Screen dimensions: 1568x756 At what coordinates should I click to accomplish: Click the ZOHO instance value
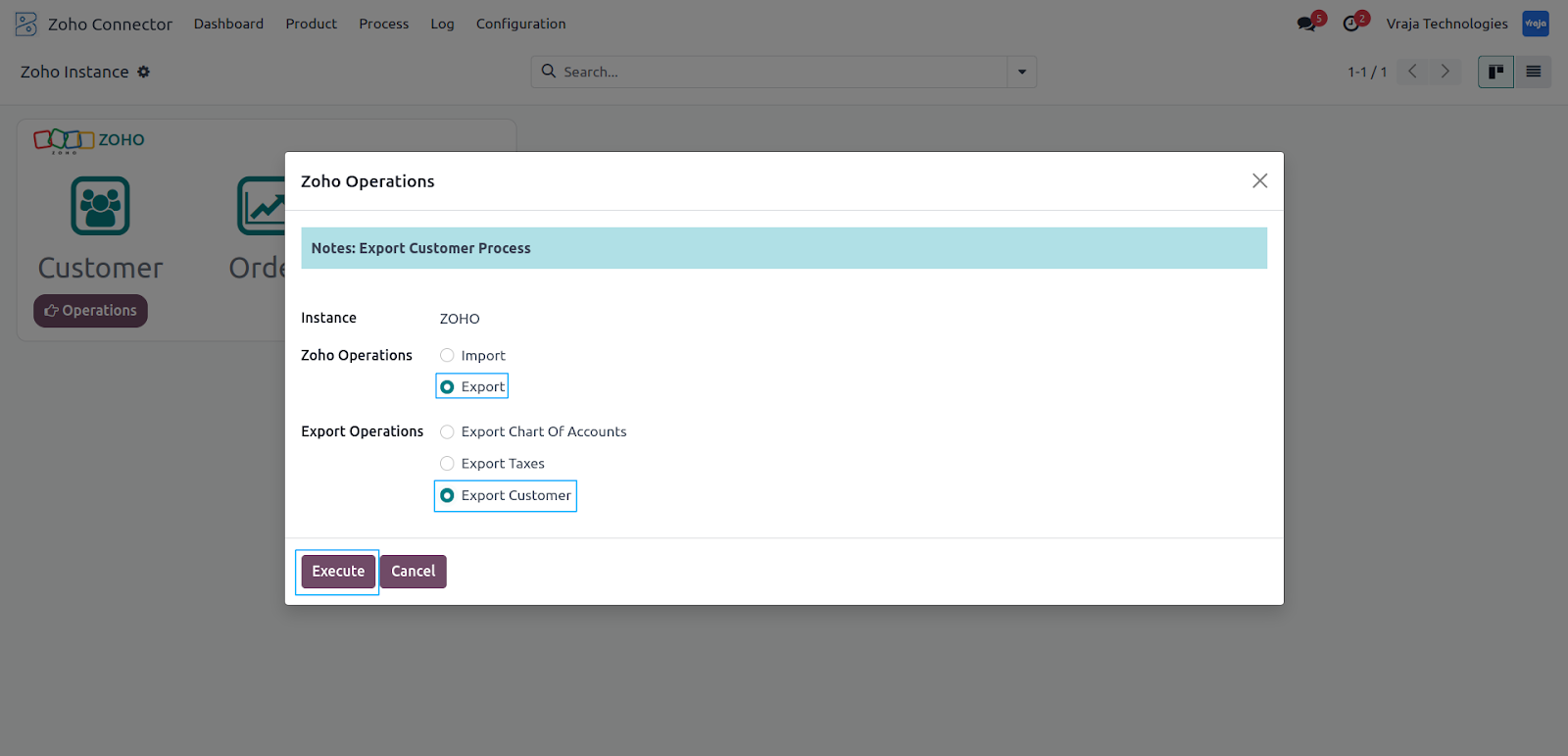460,319
